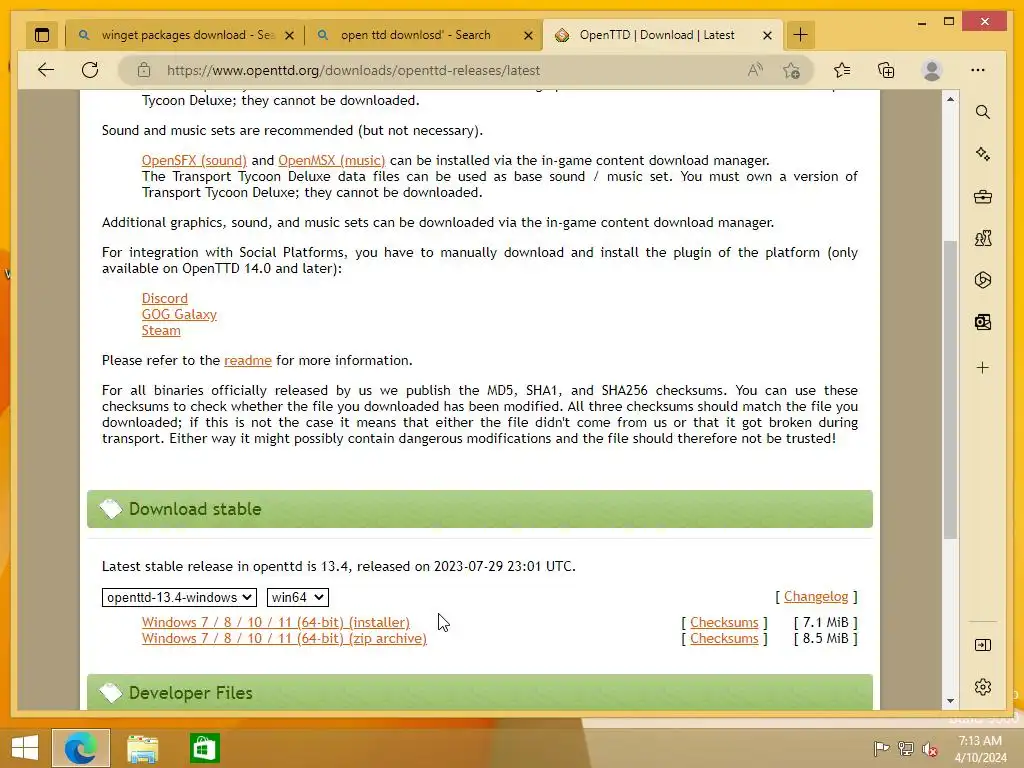Open sidebar Microsoft 365 icon
This screenshot has width=1024, height=768.
(983, 280)
